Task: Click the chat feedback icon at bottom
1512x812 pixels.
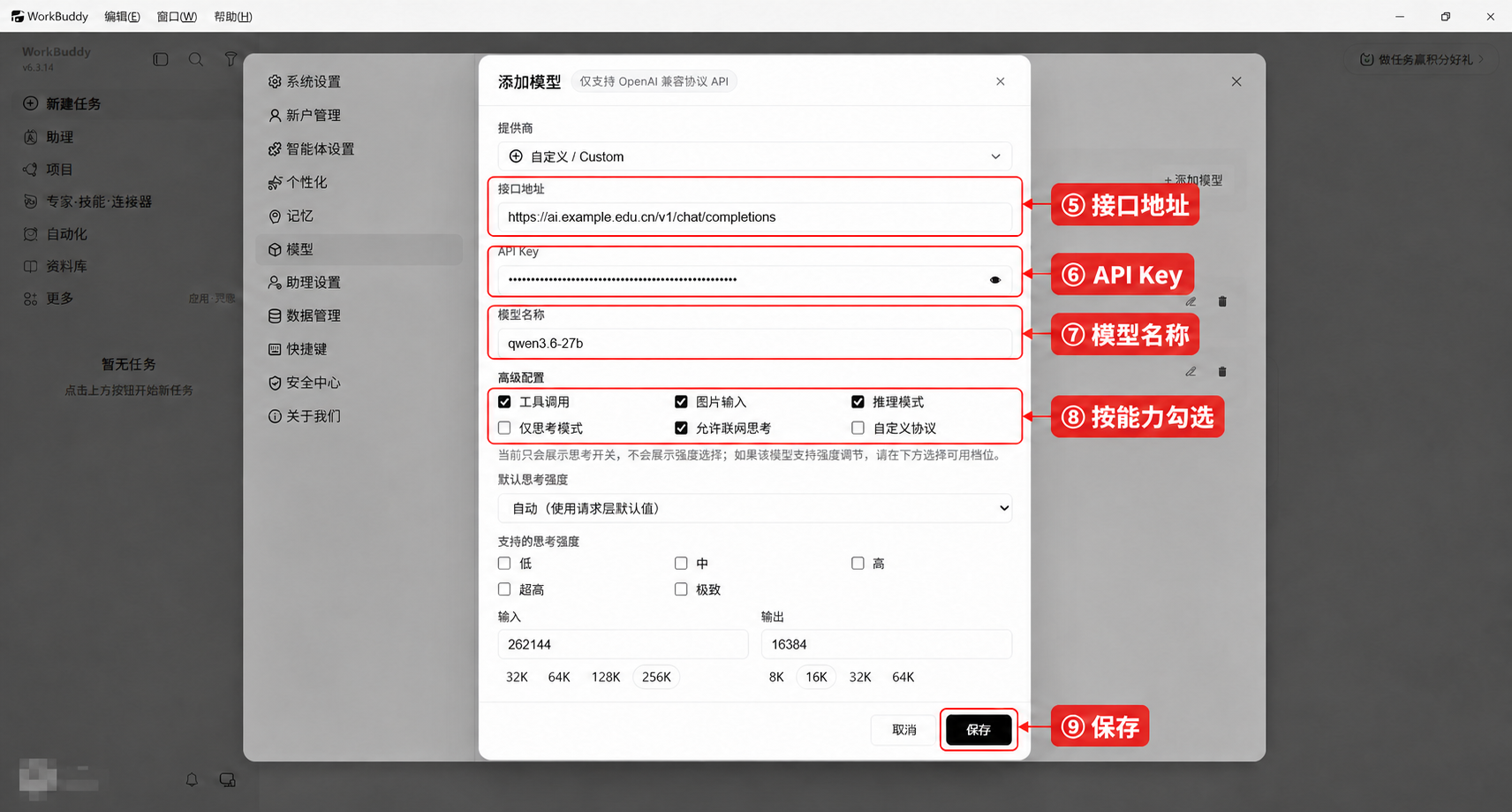Action: pyautogui.click(x=227, y=779)
